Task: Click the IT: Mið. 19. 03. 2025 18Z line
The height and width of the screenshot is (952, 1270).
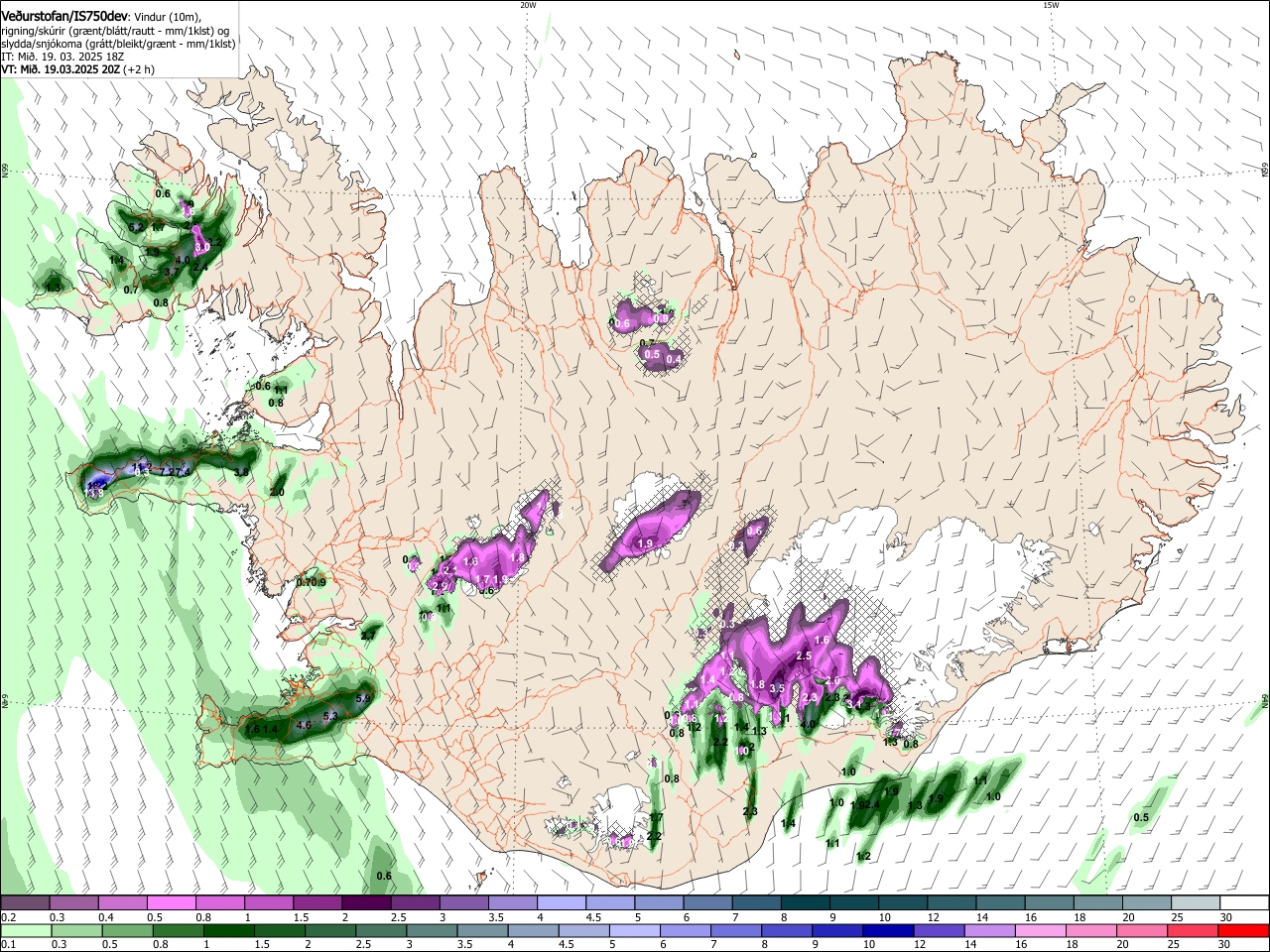Action: [63, 57]
